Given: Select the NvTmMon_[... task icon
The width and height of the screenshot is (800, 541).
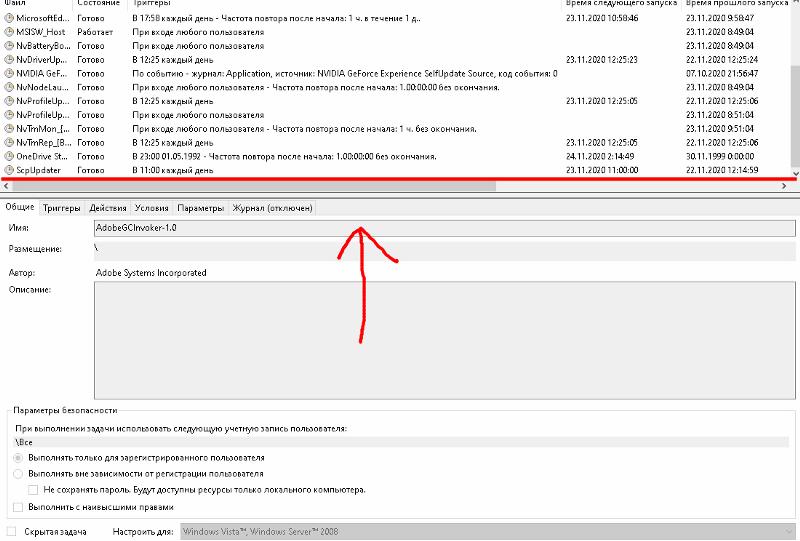Looking at the screenshot, I should 9,129.
